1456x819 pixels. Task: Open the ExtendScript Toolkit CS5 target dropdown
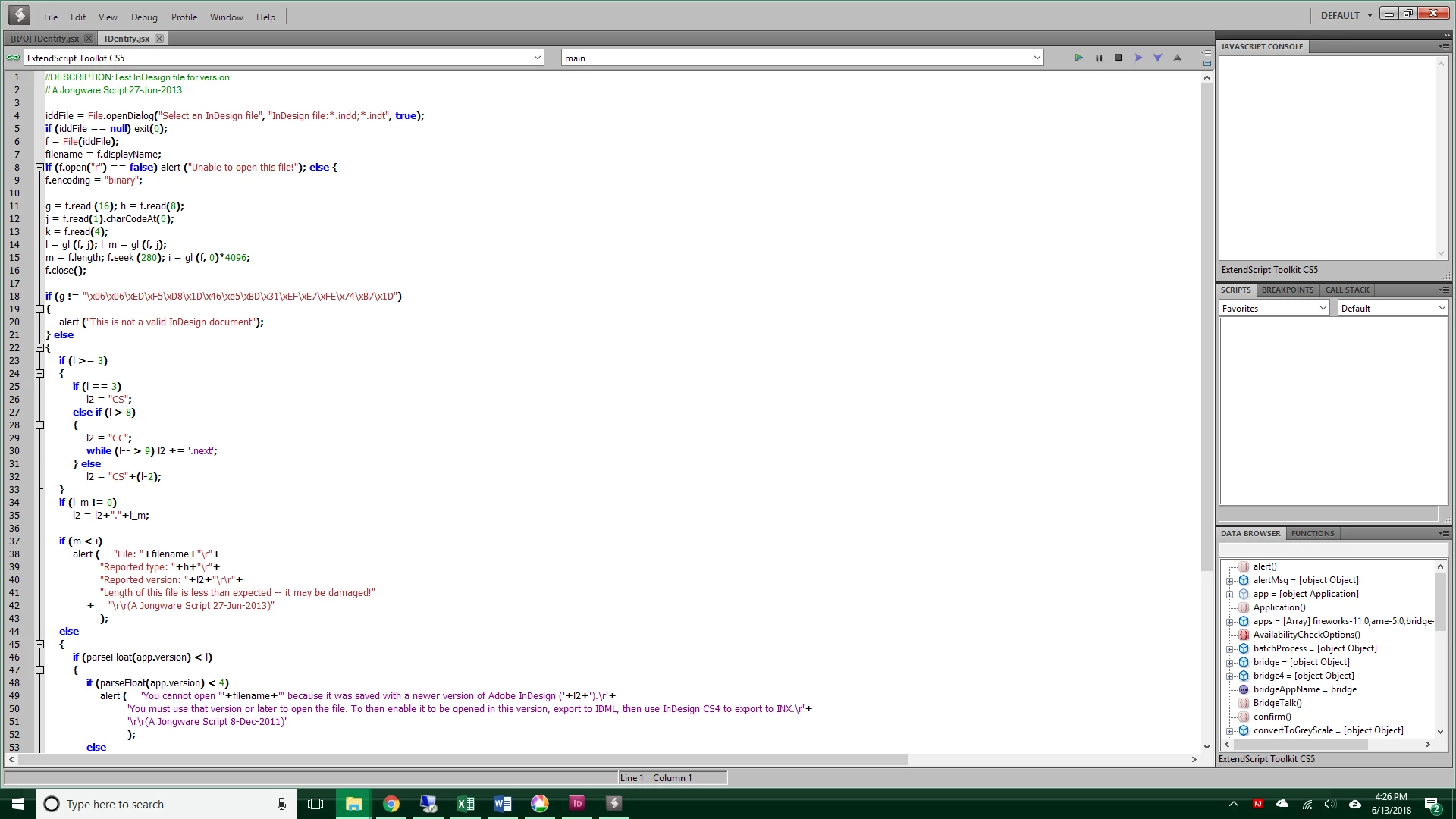tap(537, 58)
